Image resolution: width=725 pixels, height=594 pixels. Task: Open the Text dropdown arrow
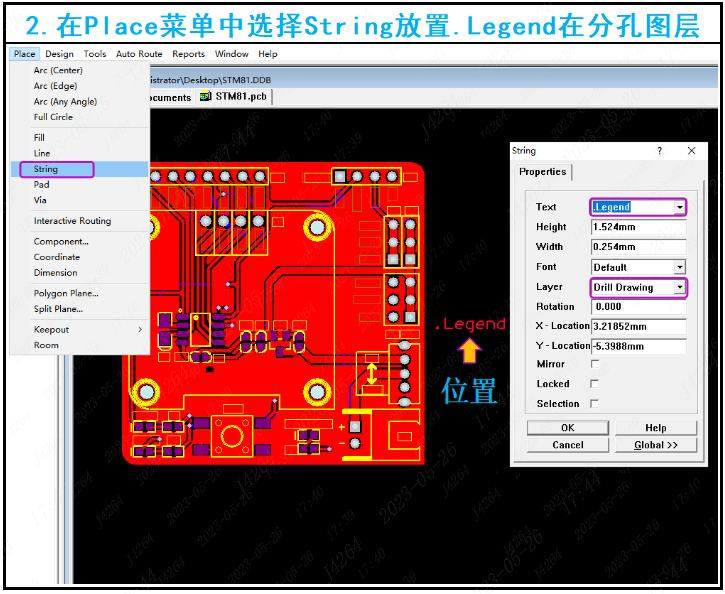(680, 207)
